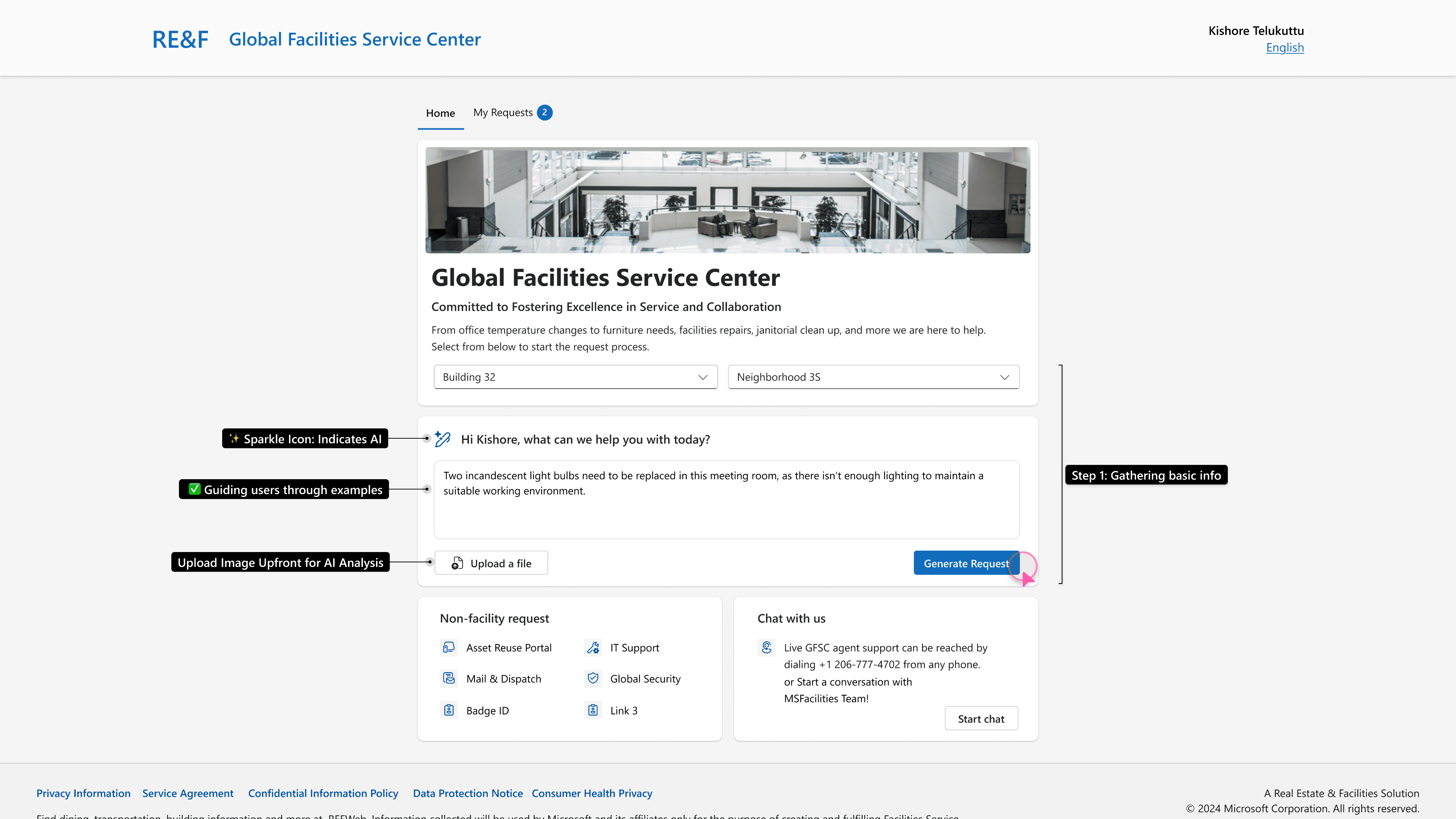Click the Link 3 badge icon
Screen dimensions: 1456x819
(x=593, y=710)
